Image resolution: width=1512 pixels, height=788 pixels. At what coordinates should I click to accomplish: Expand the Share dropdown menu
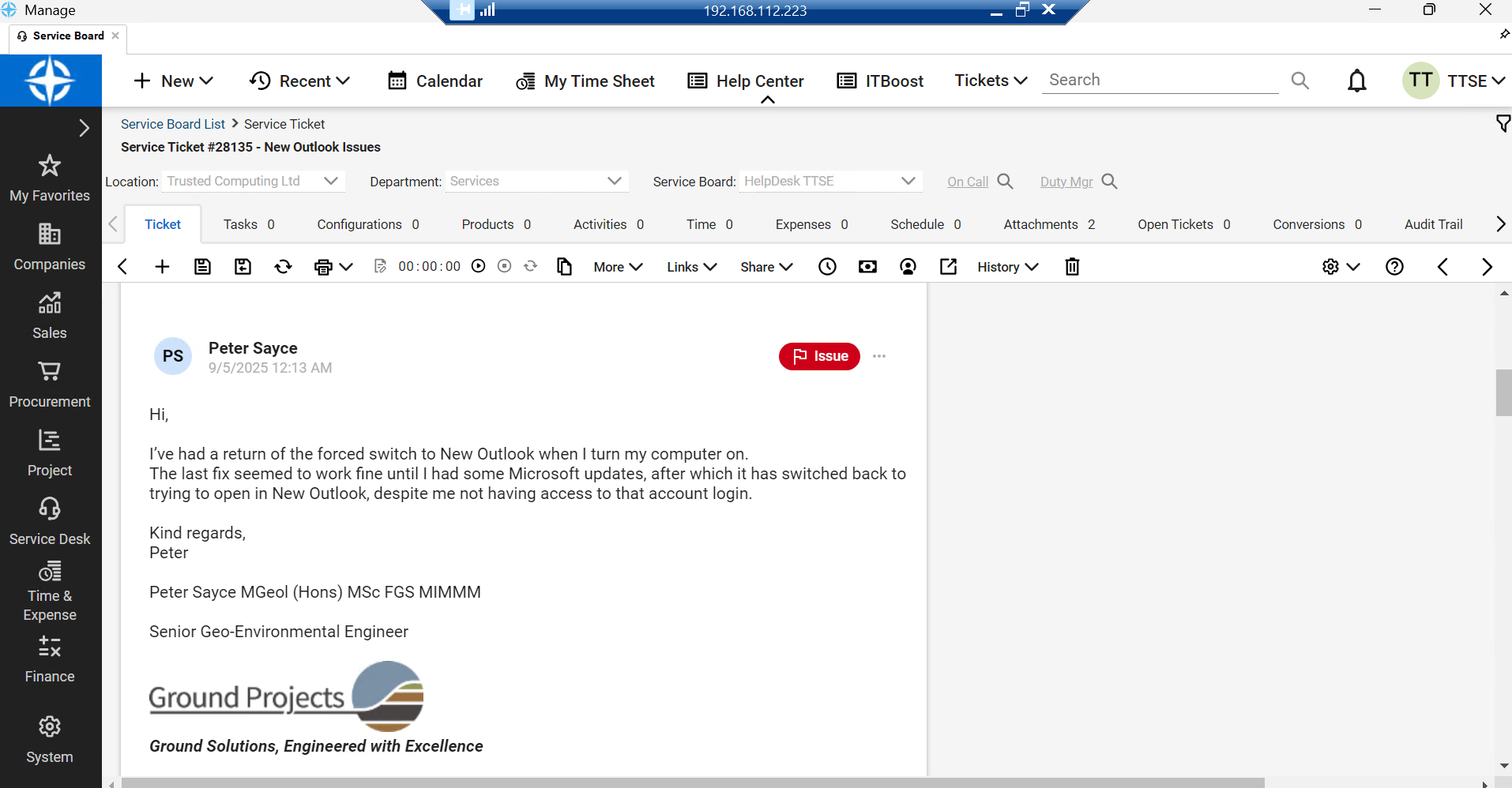[x=766, y=267]
